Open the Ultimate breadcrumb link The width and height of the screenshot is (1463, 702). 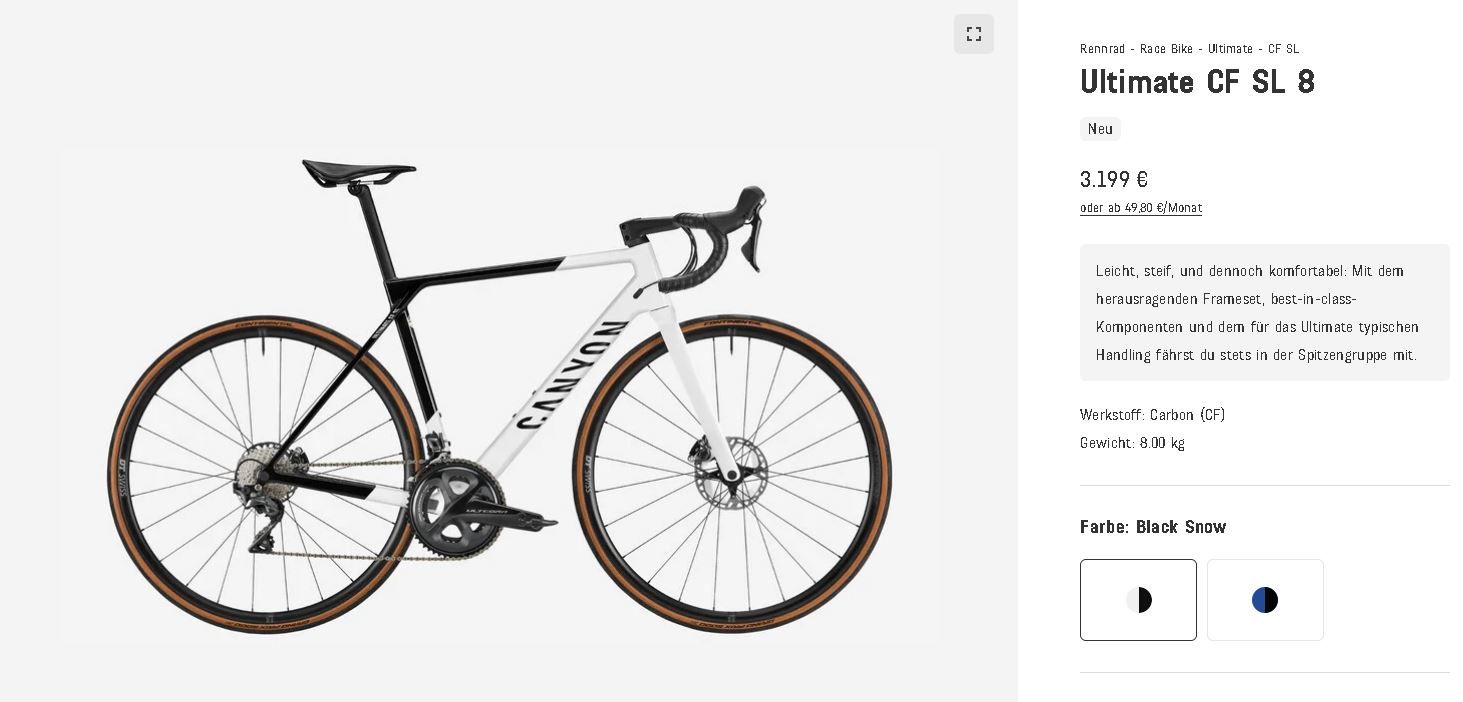click(x=1230, y=49)
